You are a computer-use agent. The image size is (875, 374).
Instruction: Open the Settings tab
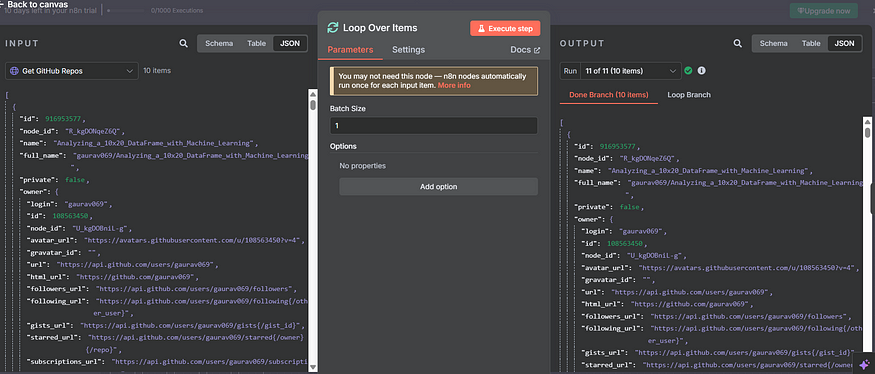coord(408,50)
